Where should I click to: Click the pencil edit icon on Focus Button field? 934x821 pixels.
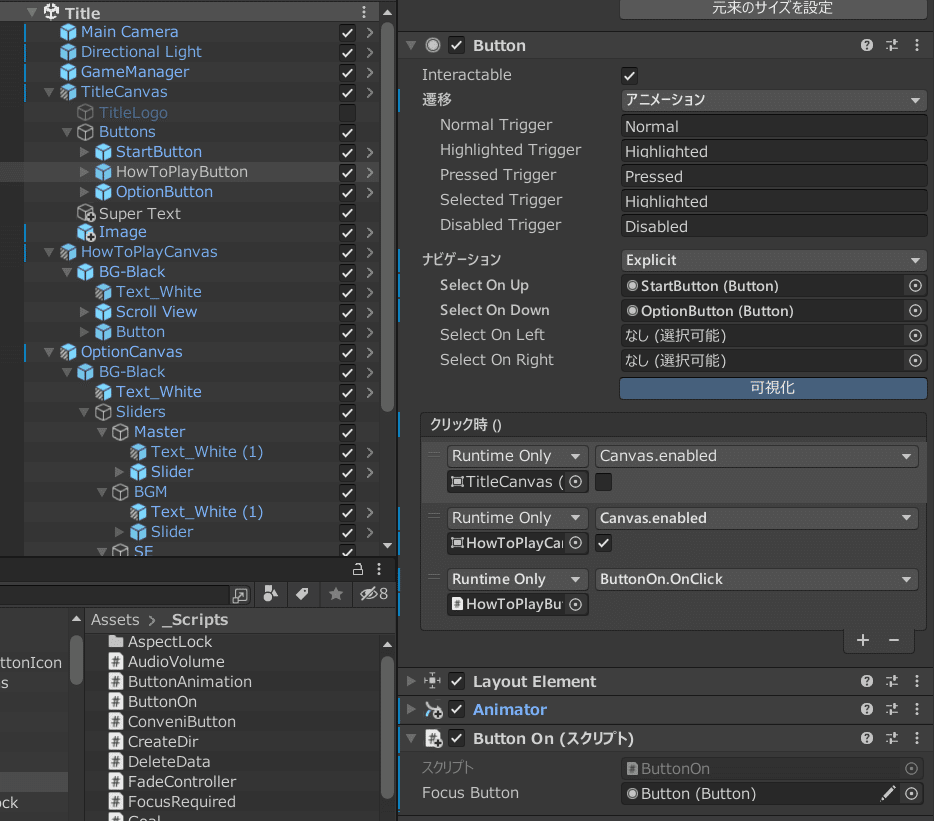(x=888, y=793)
